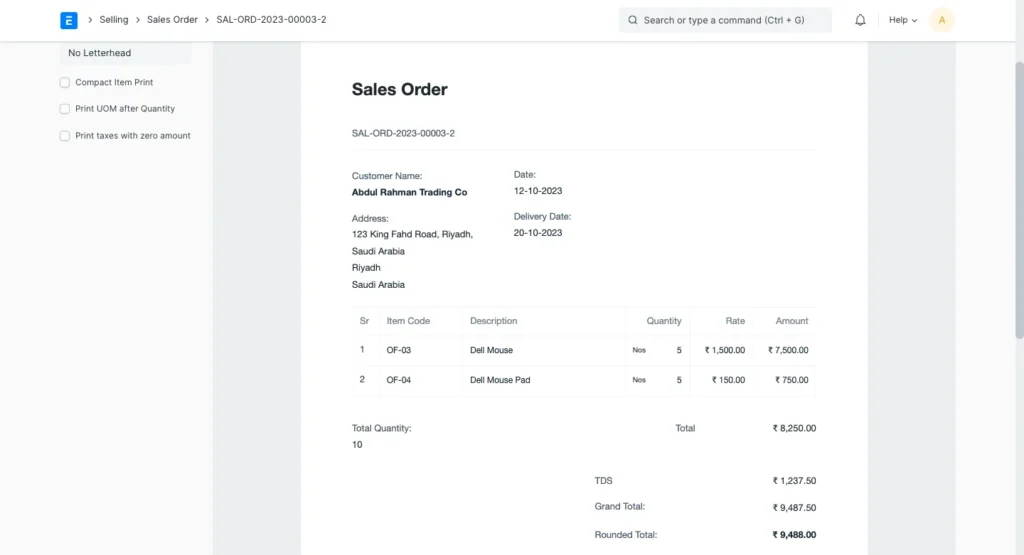The width and height of the screenshot is (1024, 555).
Task: Open the Help dropdown menu
Action: 903,20
